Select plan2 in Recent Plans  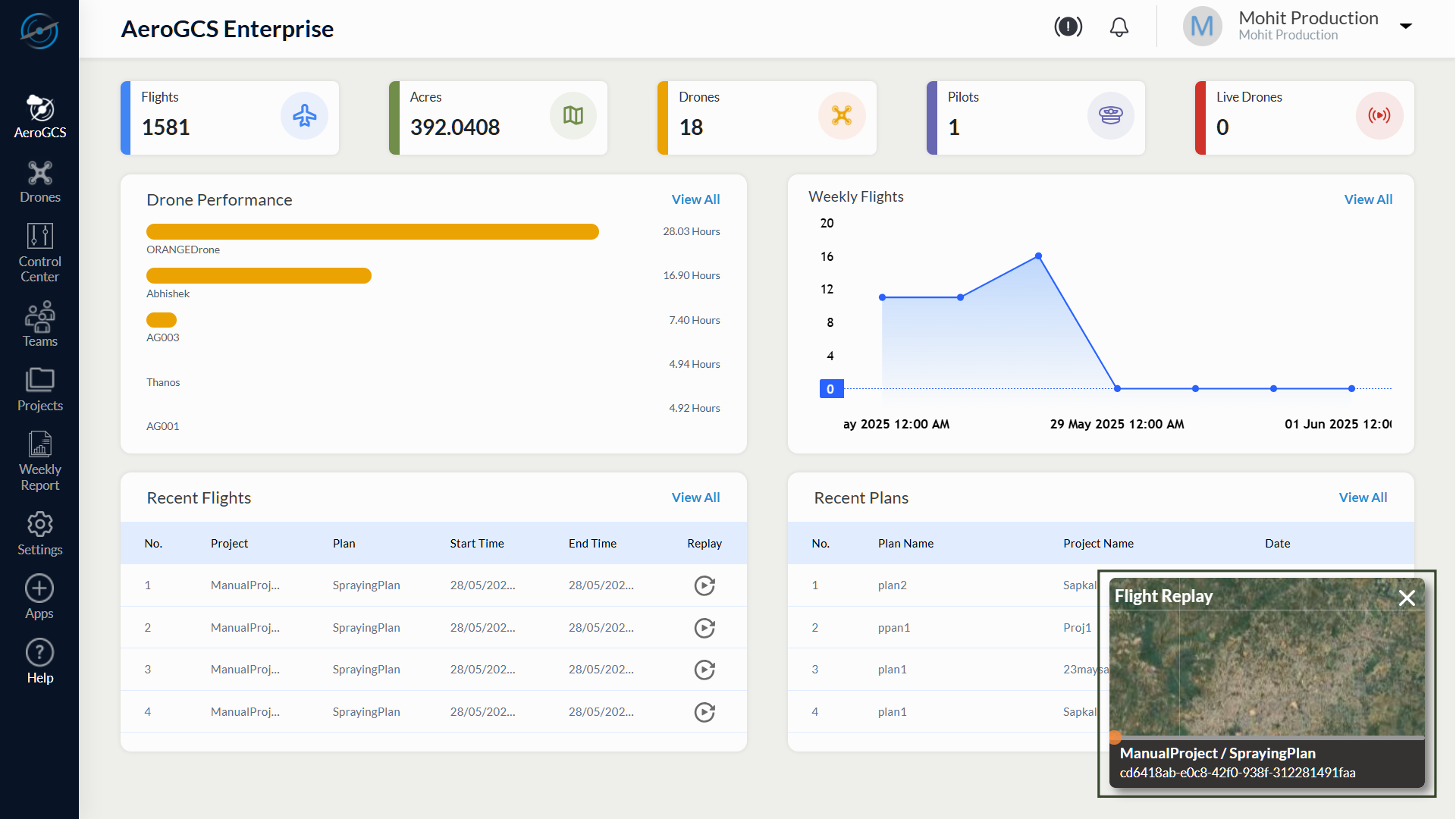point(893,585)
